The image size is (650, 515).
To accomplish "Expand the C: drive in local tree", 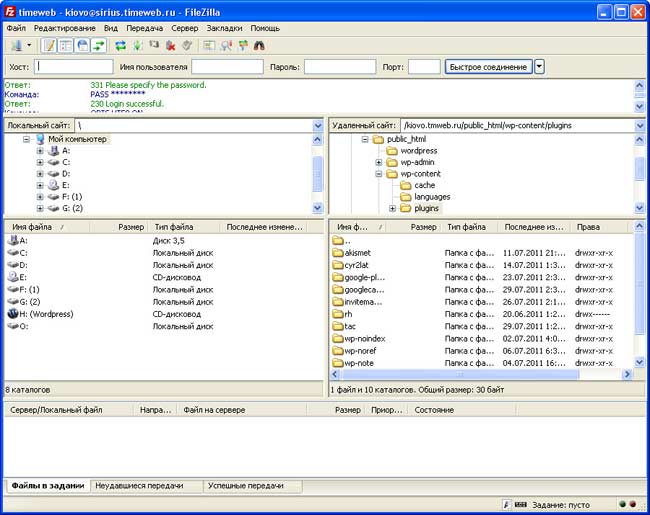I will [40, 162].
